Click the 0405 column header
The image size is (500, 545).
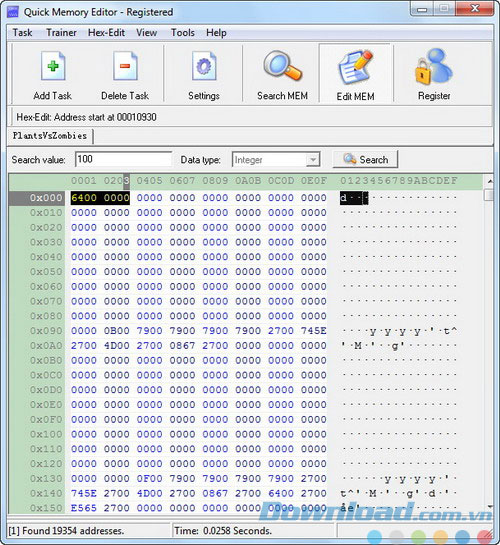(149, 181)
